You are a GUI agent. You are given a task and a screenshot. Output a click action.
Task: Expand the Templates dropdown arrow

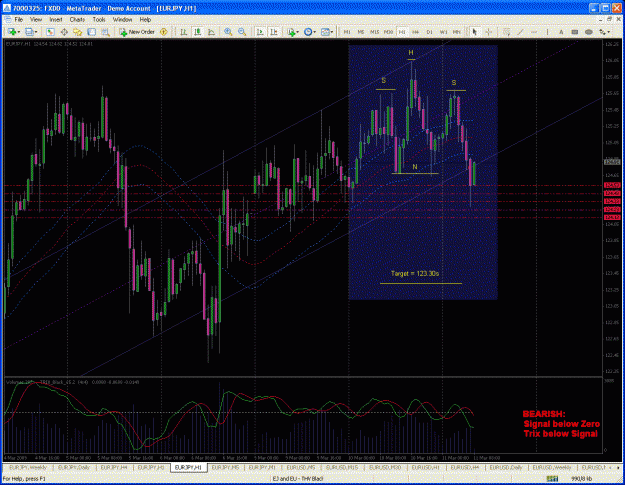click(332, 32)
